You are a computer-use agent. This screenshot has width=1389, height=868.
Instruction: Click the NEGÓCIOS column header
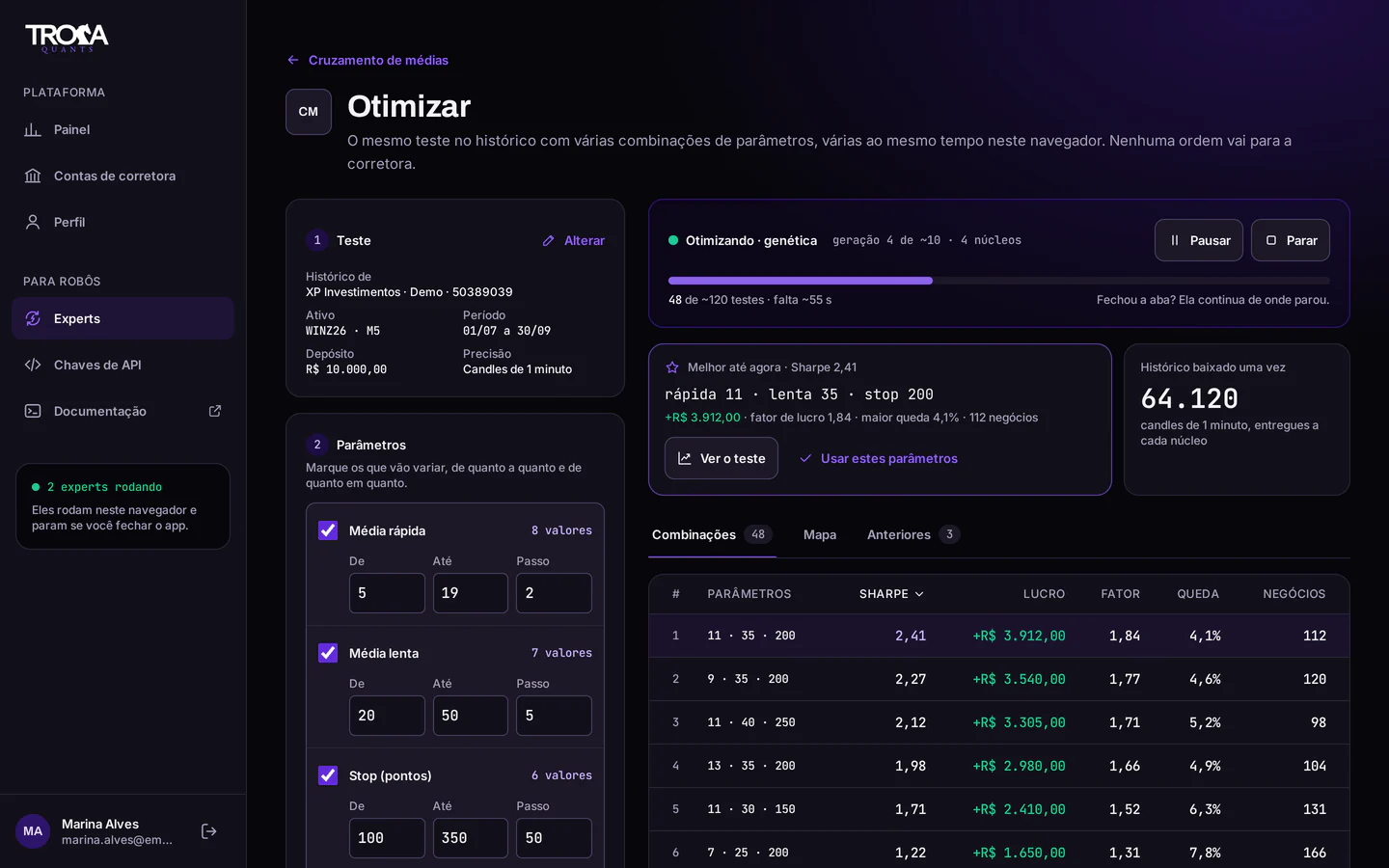(x=1294, y=594)
